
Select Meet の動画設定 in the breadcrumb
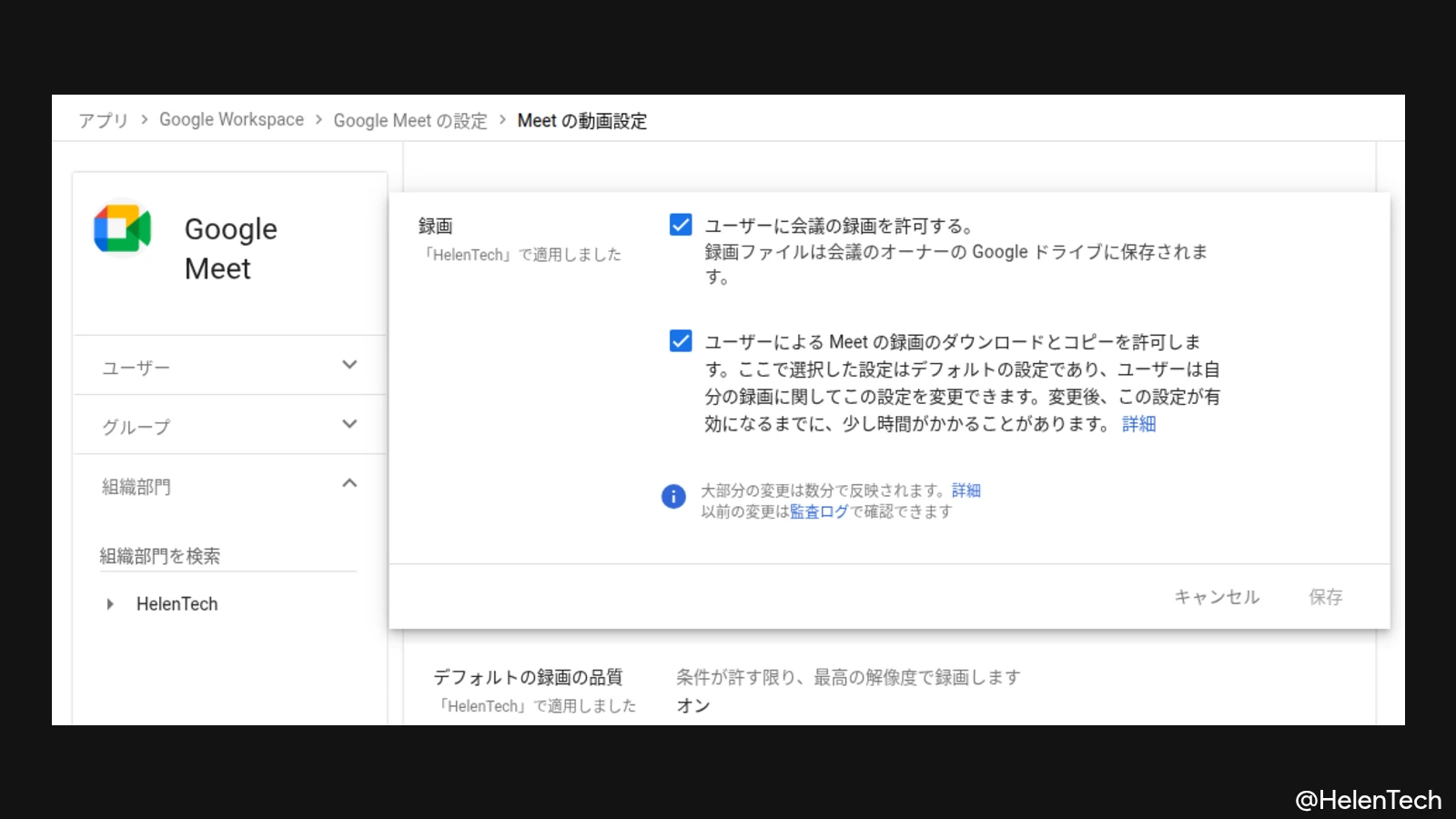(582, 120)
